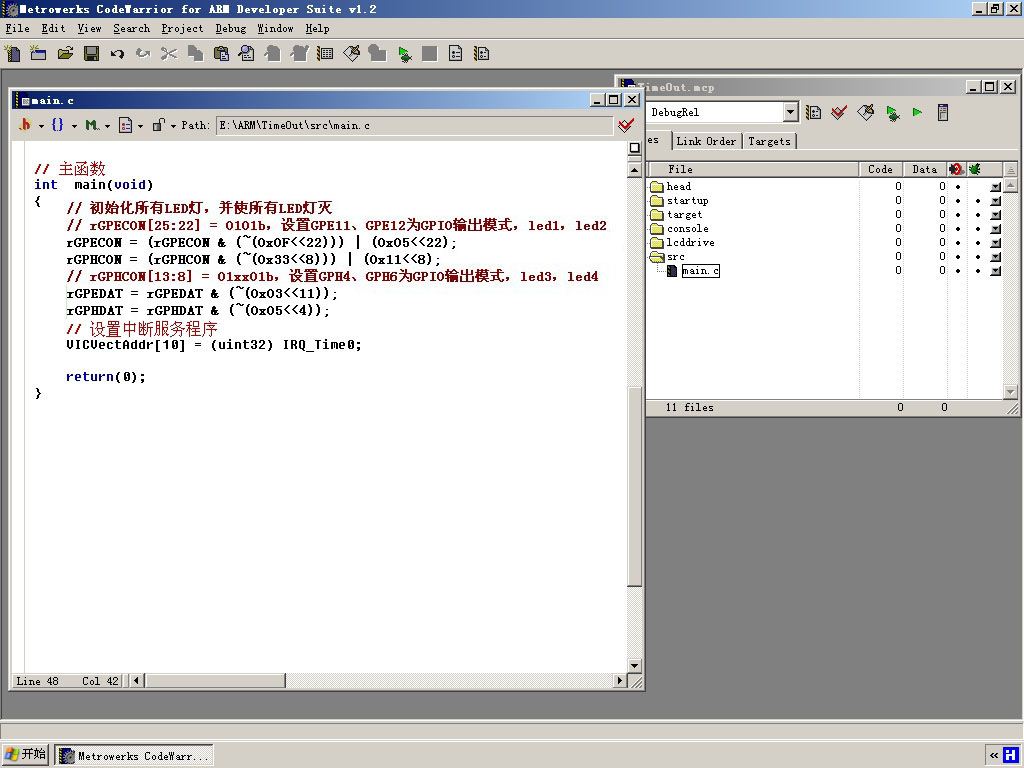
Task: Click the last settings-list icon in main toolbar
Action: [482, 54]
